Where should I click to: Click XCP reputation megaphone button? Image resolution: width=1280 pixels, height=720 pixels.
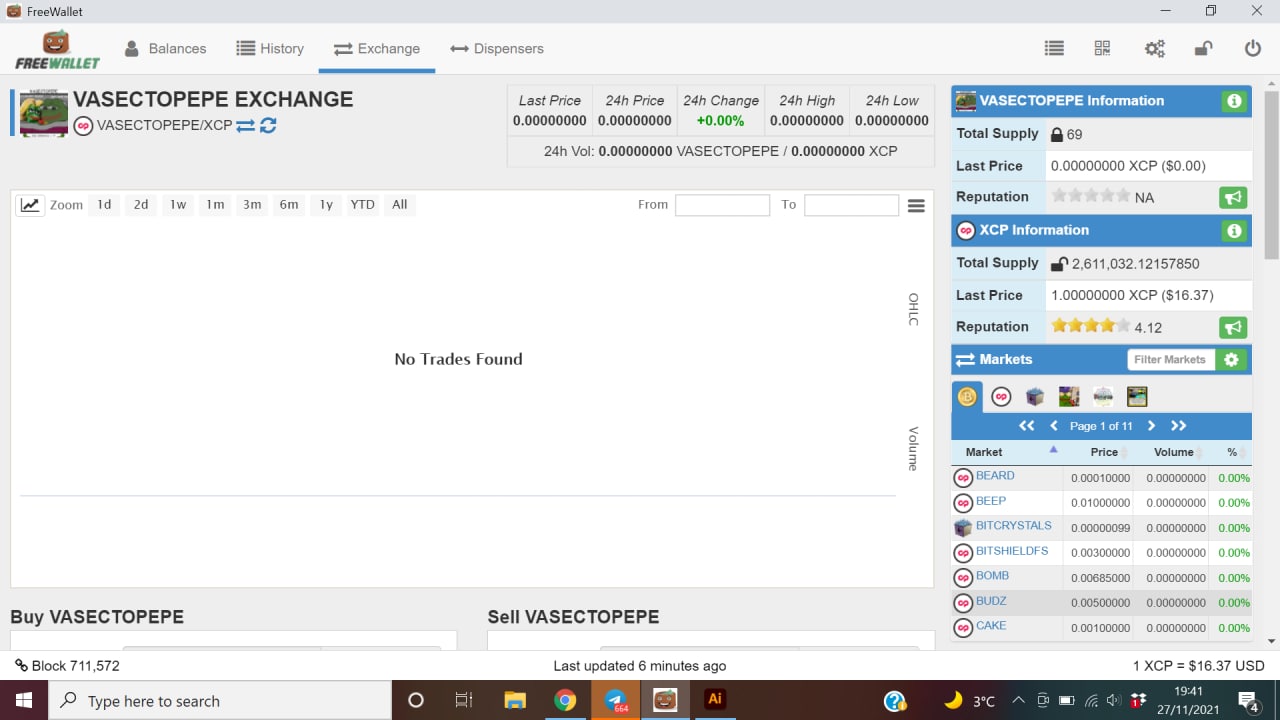[1233, 327]
